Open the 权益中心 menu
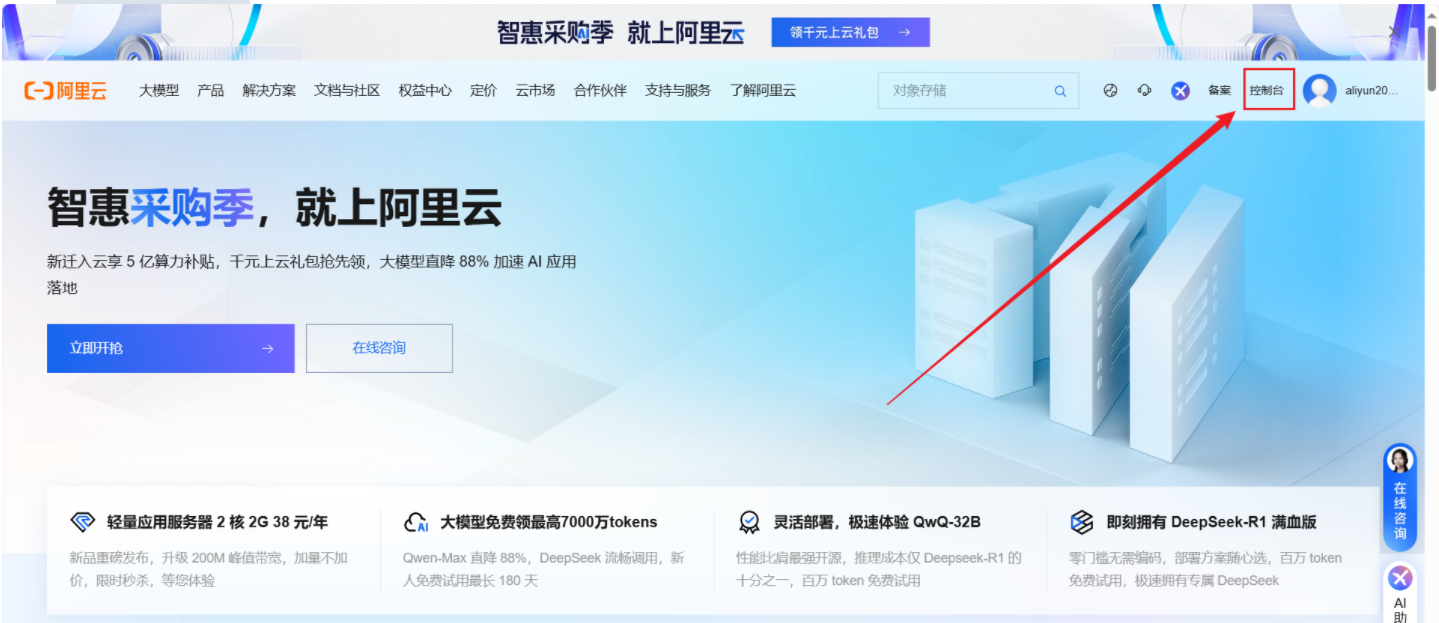Screen dimensions: 1439x623 [x=425, y=90]
